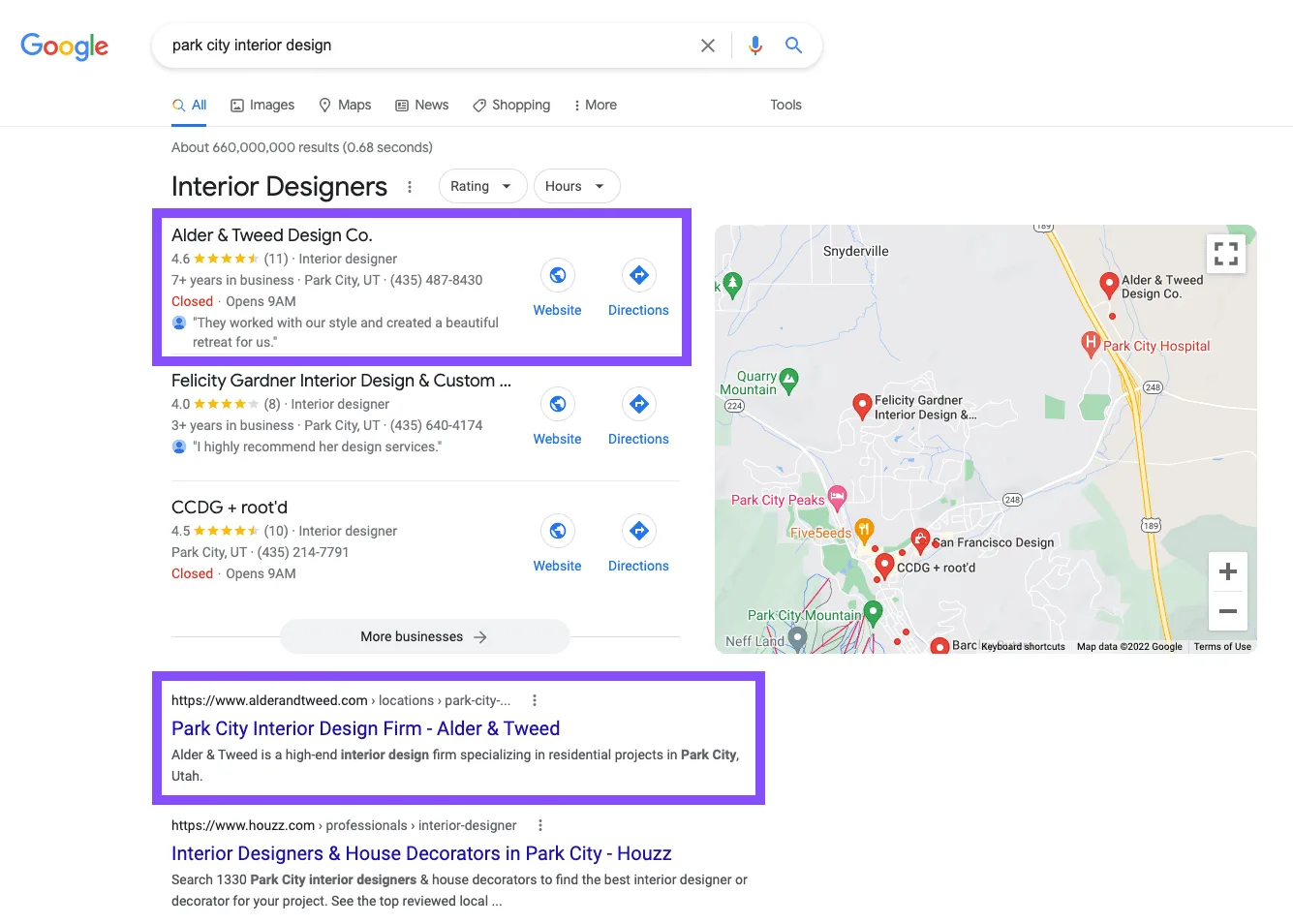Click CCDG + root'd map pin

pyautogui.click(x=884, y=566)
